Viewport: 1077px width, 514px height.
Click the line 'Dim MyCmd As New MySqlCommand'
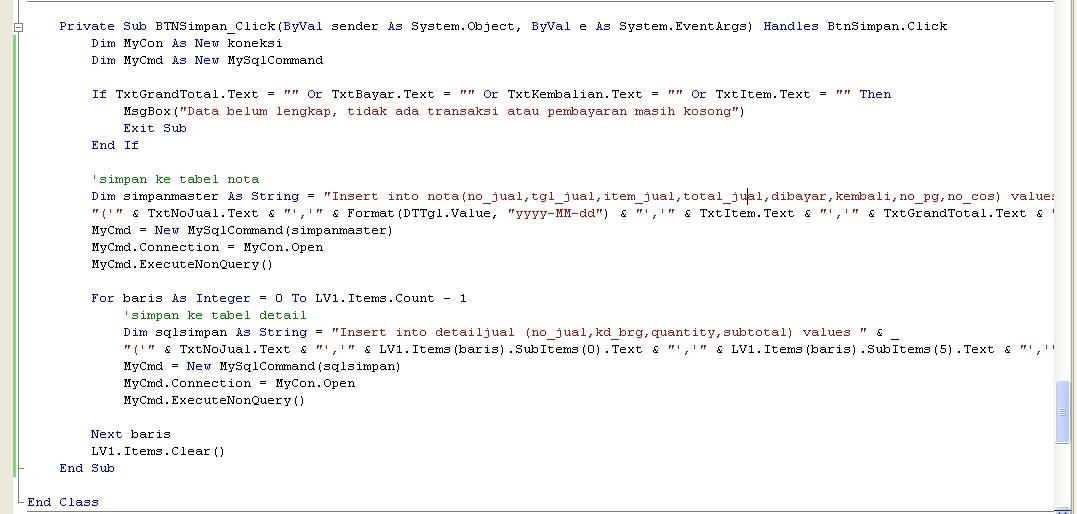coord(207,60)
